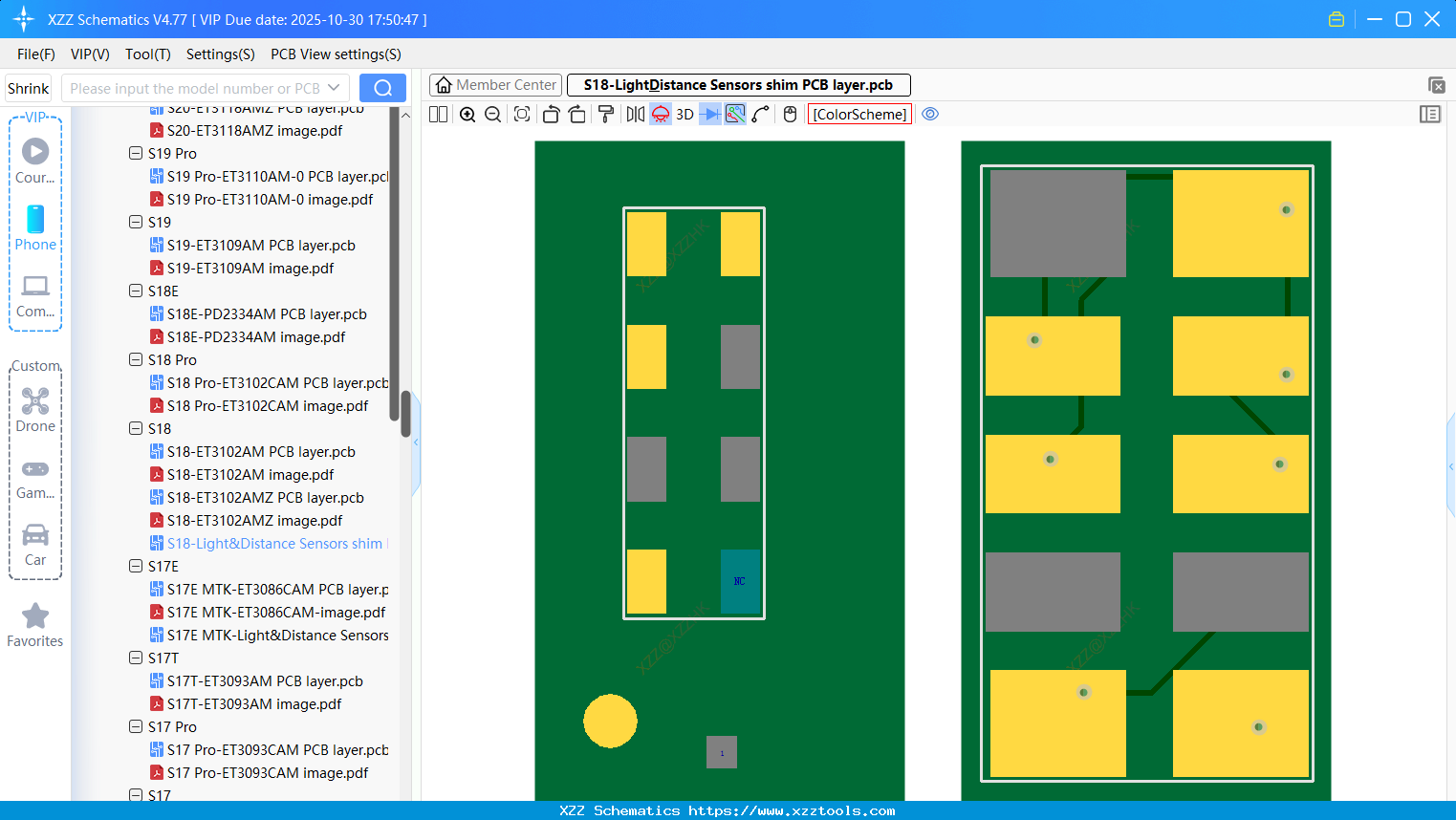1456x820 pixels.
Task: Click the refresh view icon
Action: [x=521, y=114]
